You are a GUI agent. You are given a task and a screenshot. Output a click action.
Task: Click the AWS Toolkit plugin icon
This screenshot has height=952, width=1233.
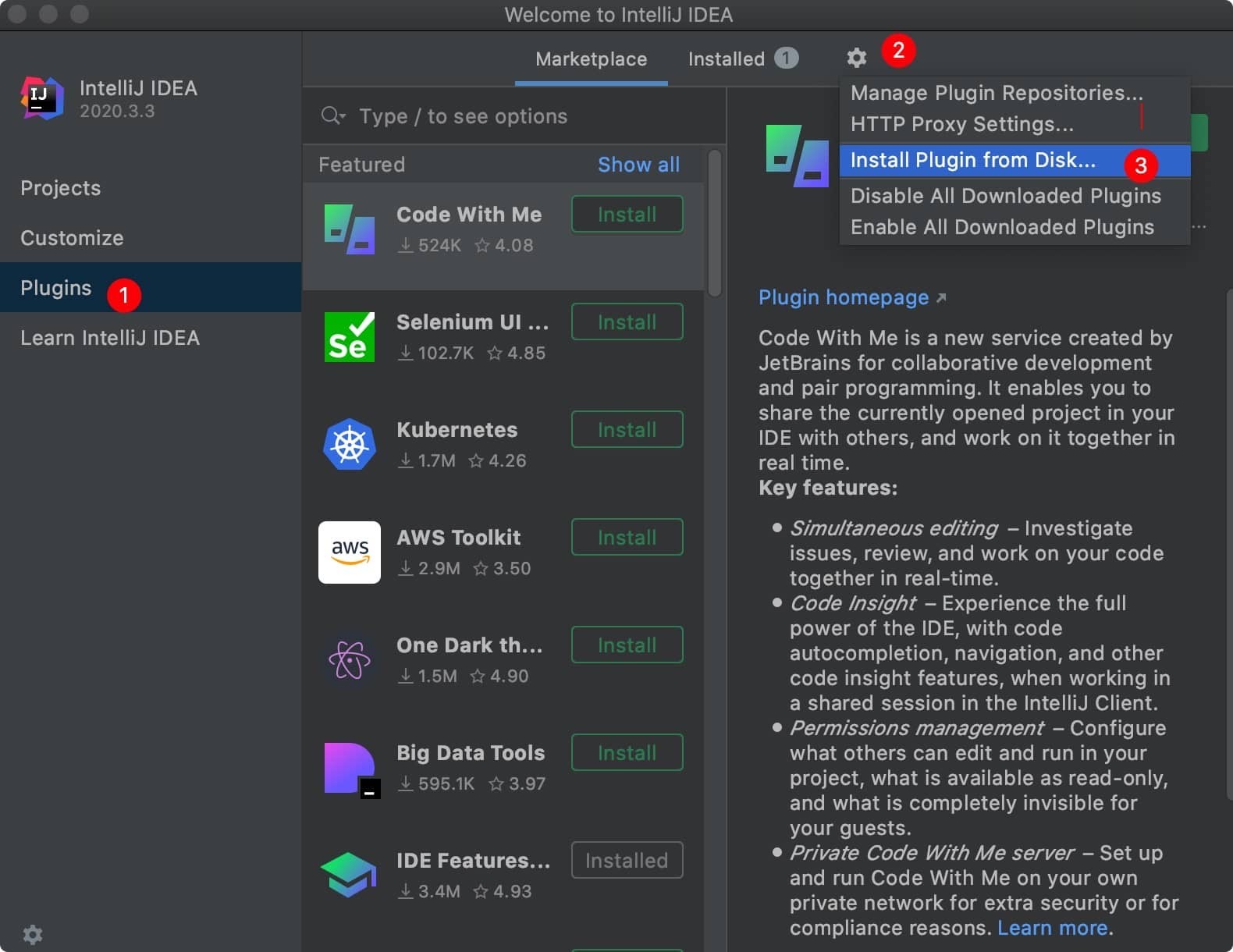pyautogui.click(x=349, y=552)
